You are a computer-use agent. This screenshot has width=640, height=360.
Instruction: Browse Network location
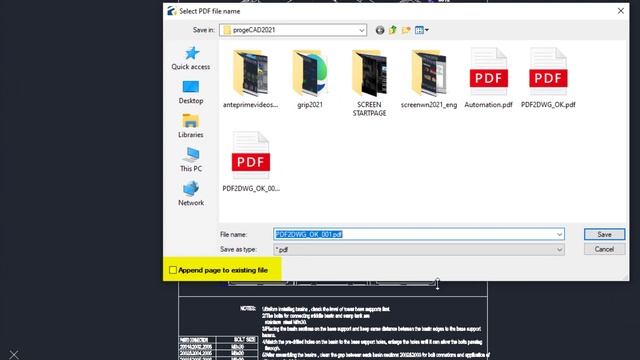[x=191, y=194]
